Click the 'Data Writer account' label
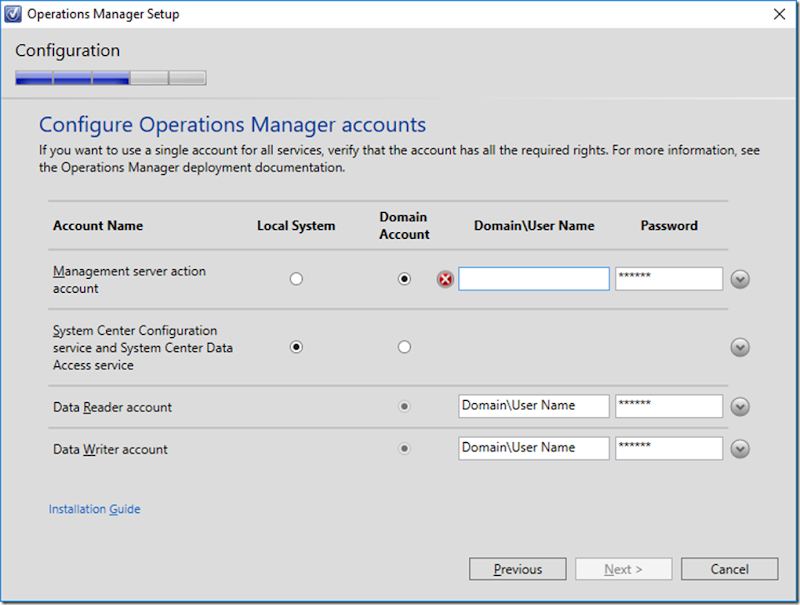800x605 pixels. (x=110, y=449)
